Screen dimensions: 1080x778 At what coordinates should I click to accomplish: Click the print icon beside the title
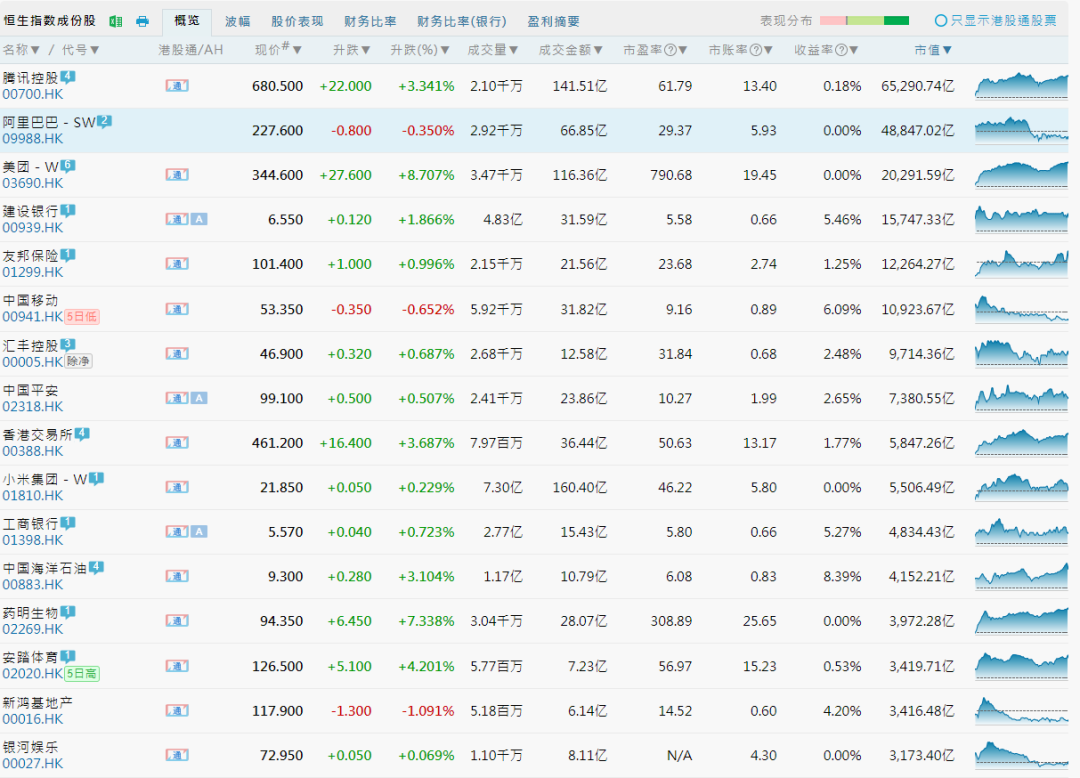(x=142, y=21)
